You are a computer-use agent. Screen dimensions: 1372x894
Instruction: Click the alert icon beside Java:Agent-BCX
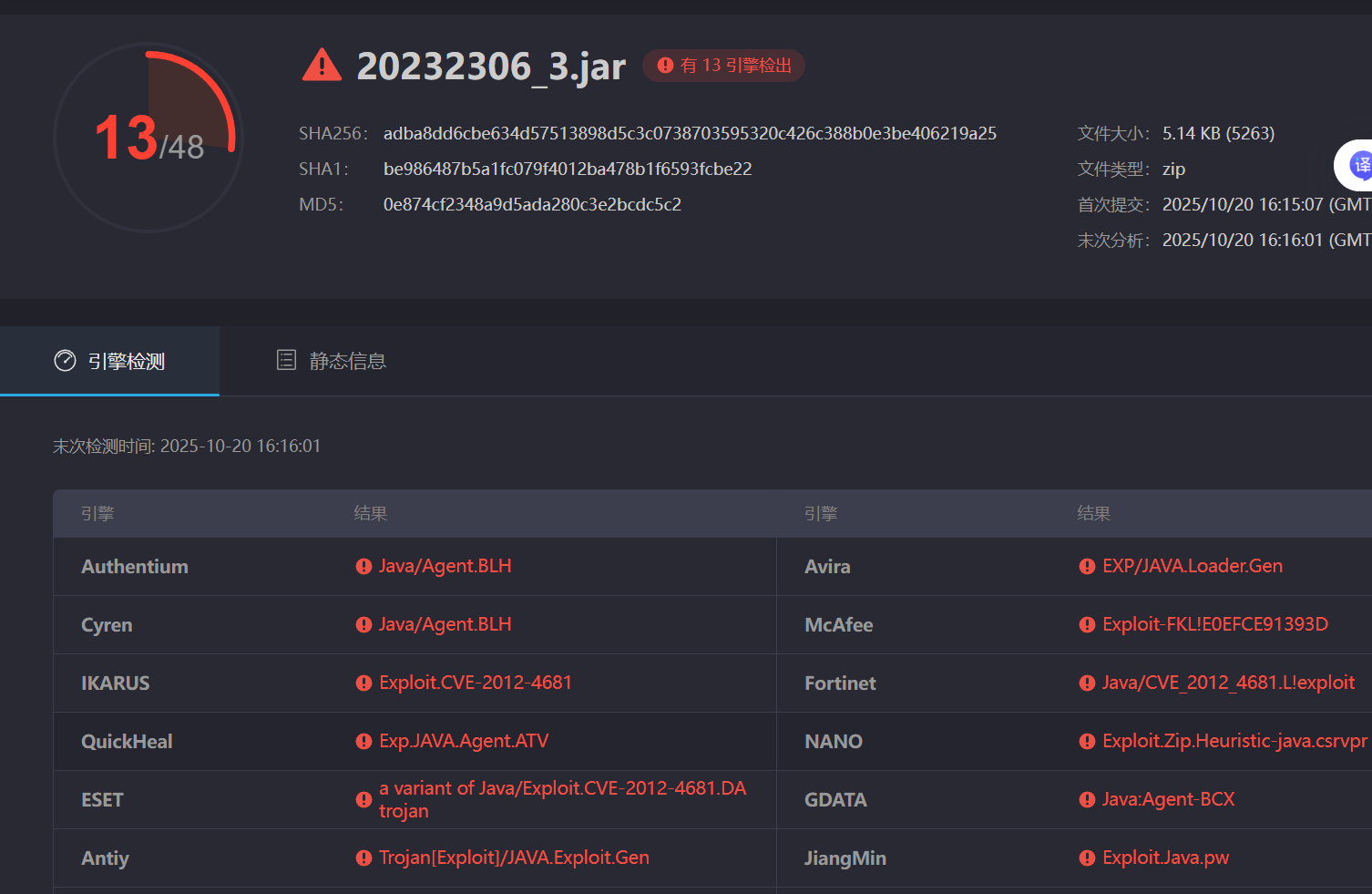pos(1087,800)
